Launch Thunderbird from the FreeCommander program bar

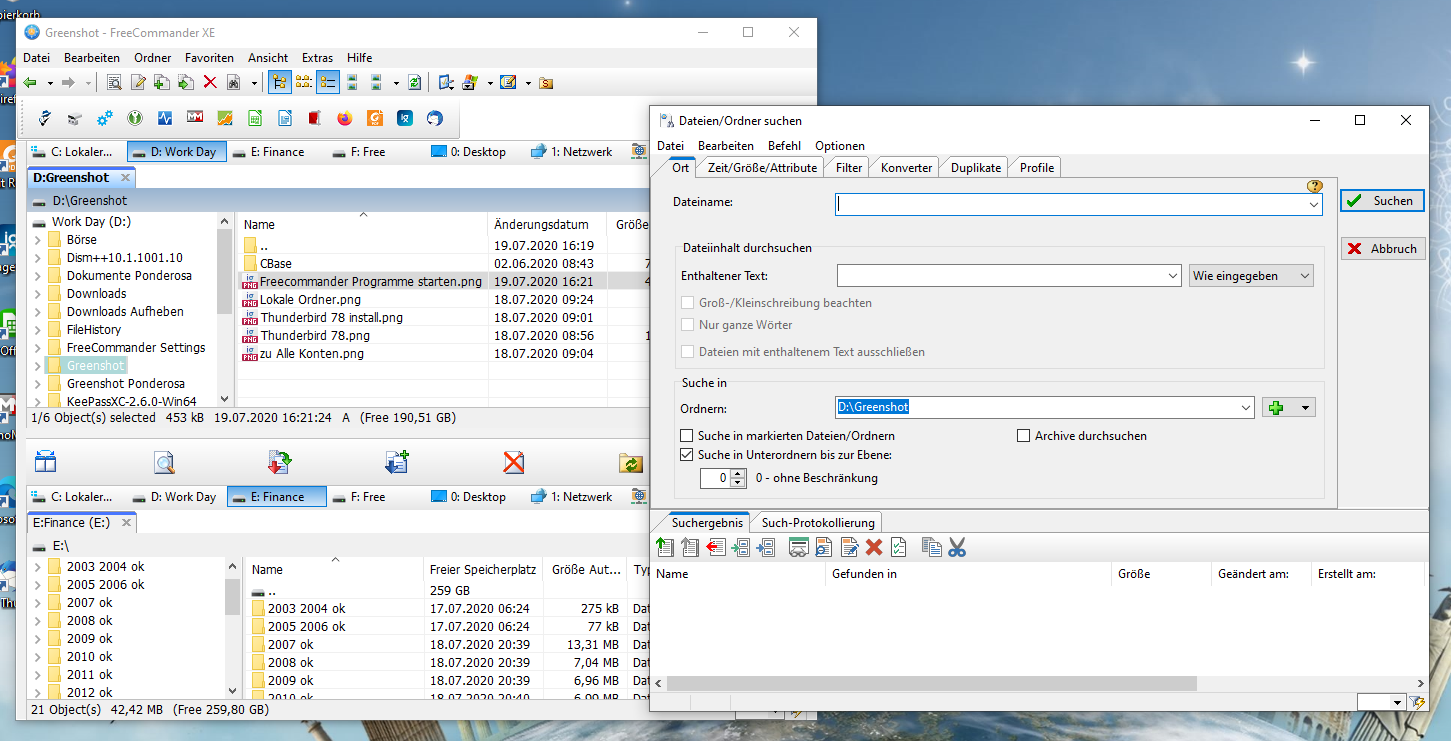coord(435,118)
